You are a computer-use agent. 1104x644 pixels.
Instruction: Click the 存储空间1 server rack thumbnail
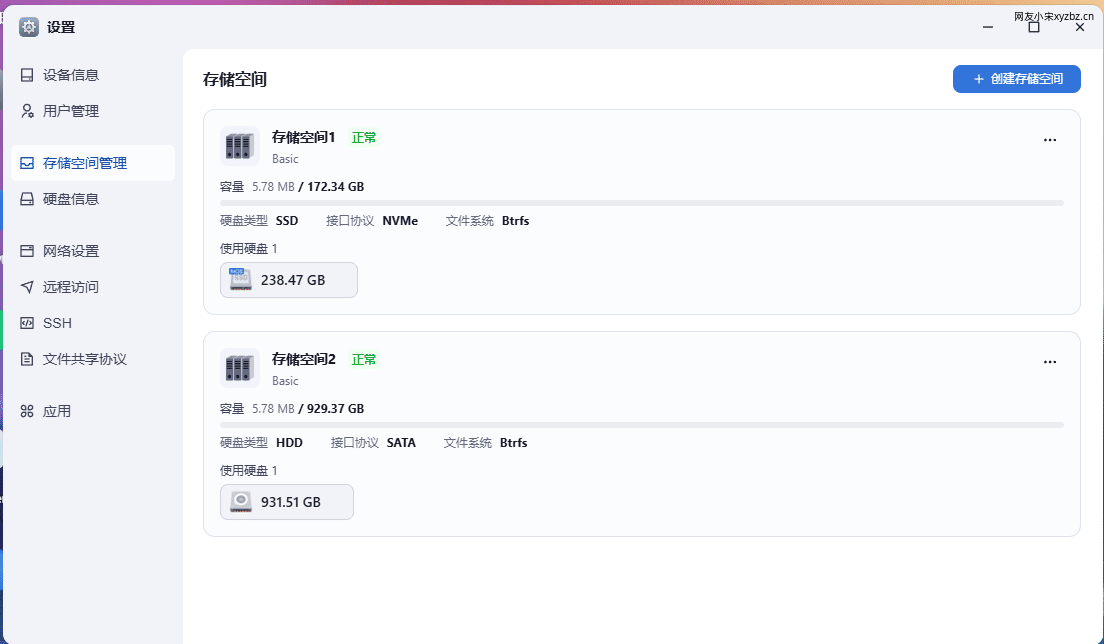[x=239, y=146]
